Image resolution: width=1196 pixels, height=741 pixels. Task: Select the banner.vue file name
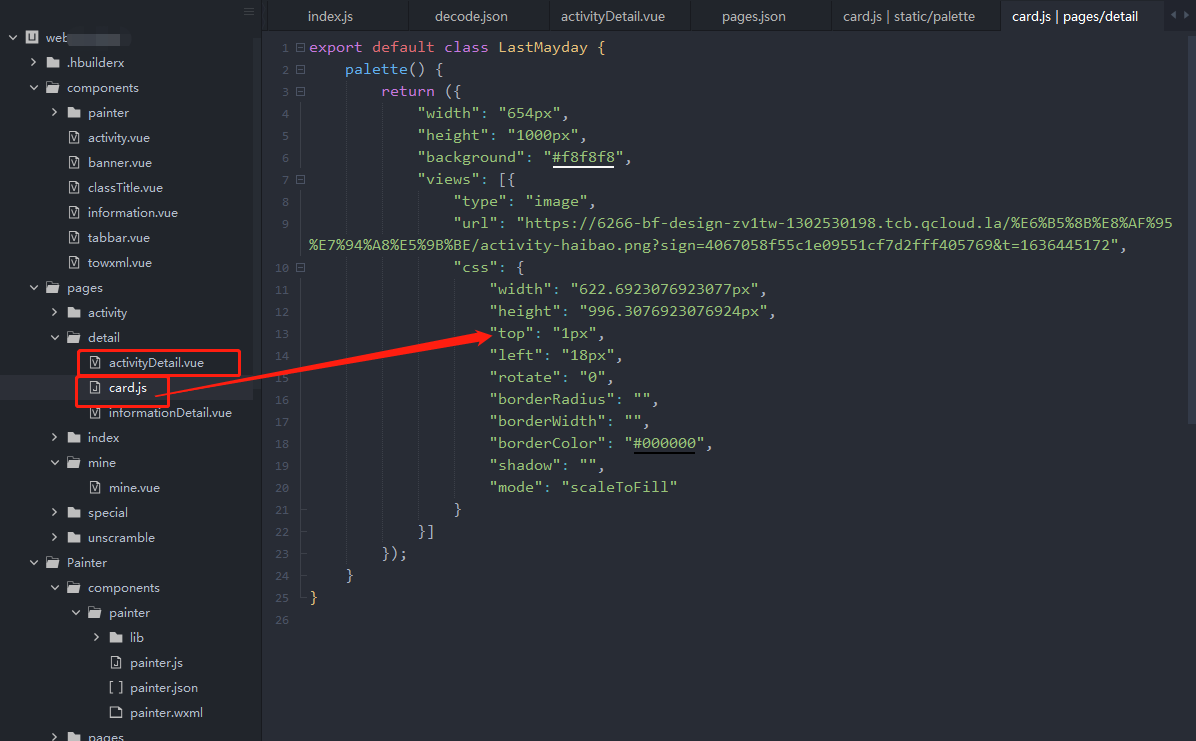coord(120,163)
